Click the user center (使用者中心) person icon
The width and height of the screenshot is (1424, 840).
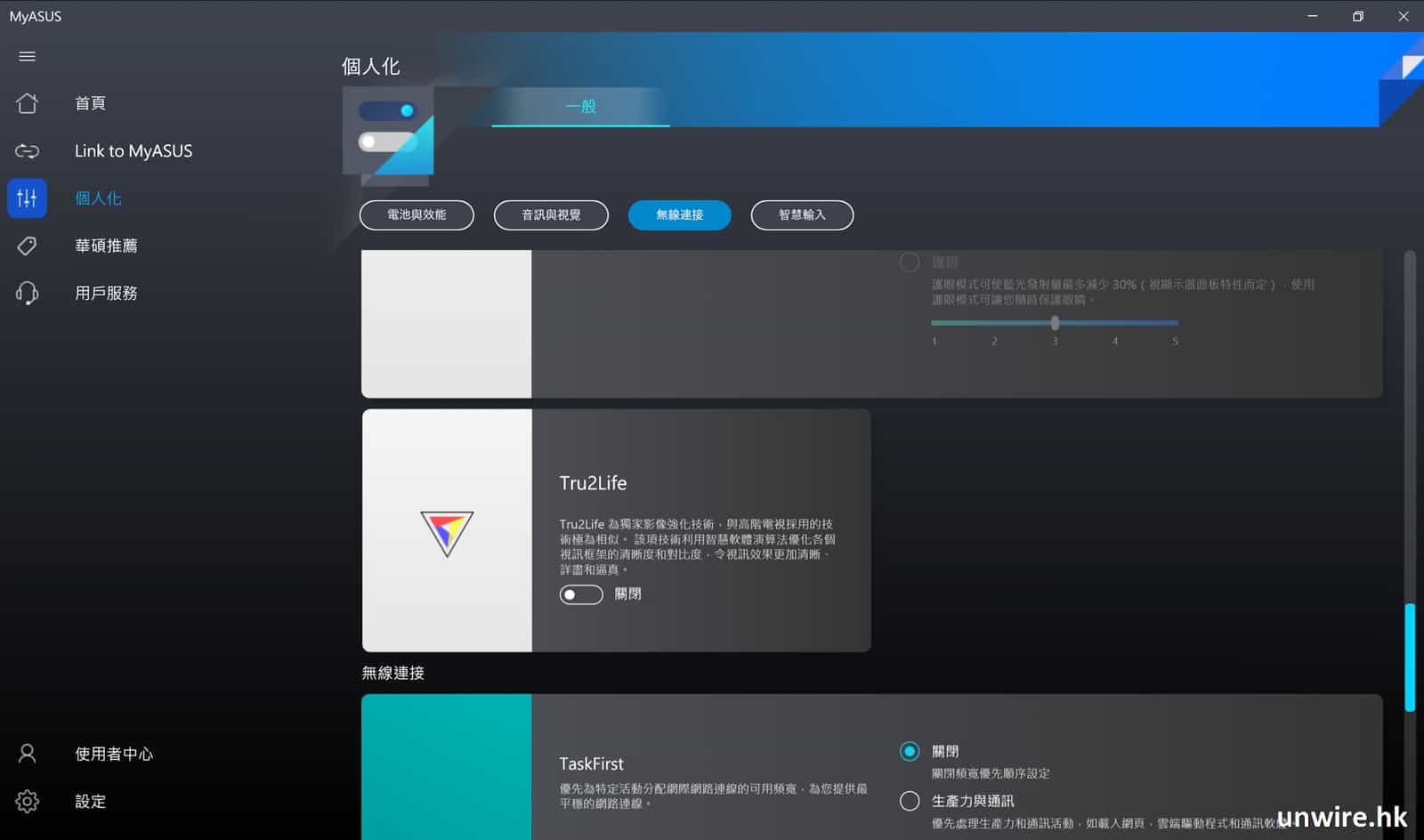pos(27,754)
